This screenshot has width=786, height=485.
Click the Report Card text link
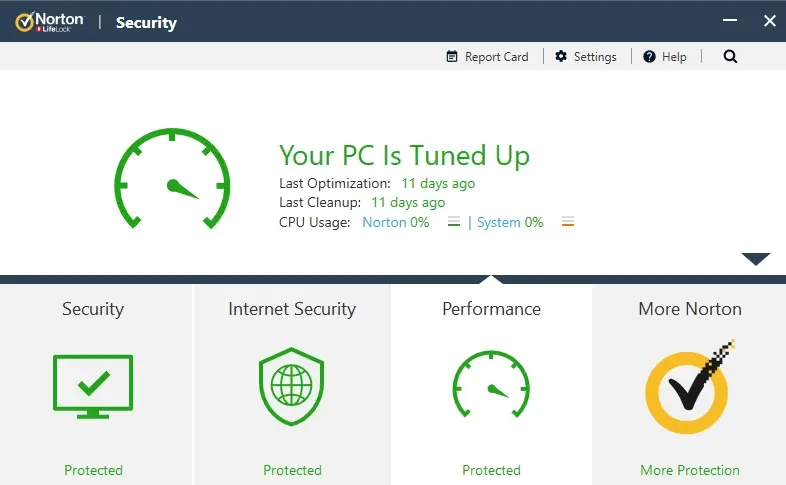coord(496,57)
